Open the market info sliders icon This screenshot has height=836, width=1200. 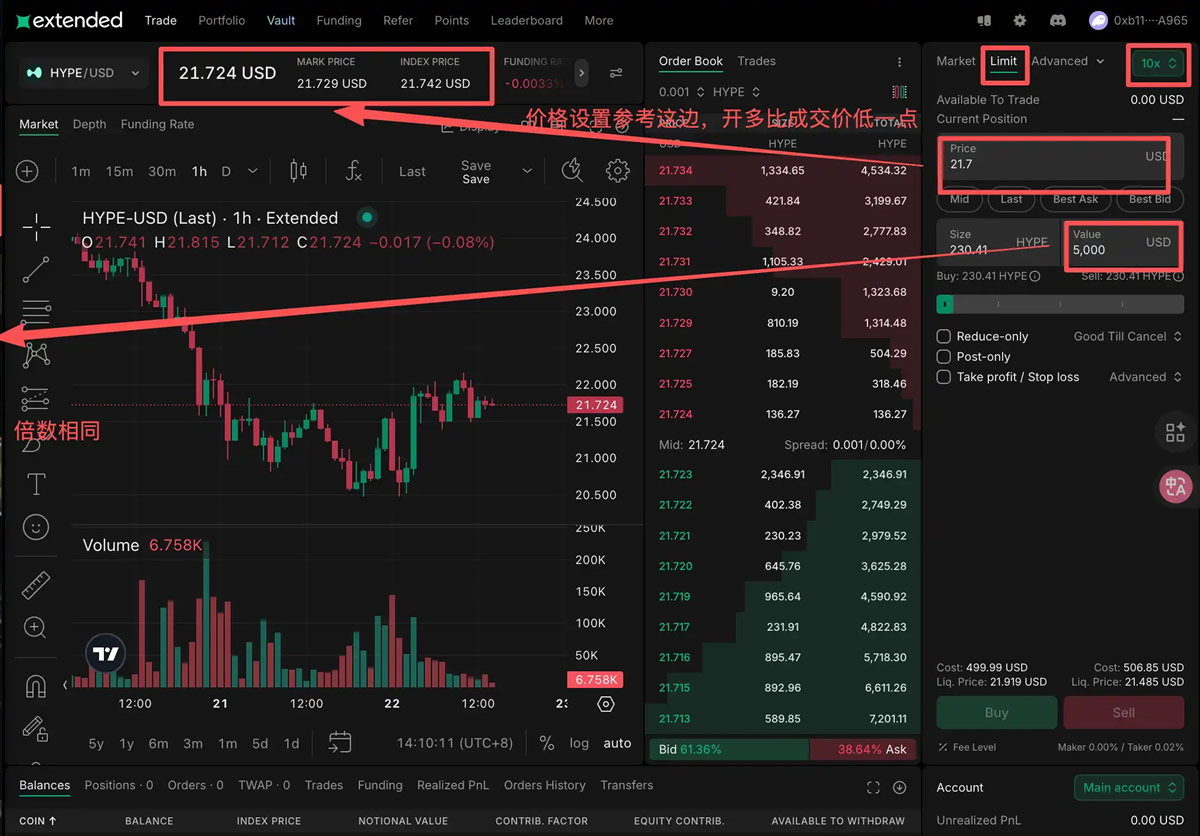click(x=616, y=73)
